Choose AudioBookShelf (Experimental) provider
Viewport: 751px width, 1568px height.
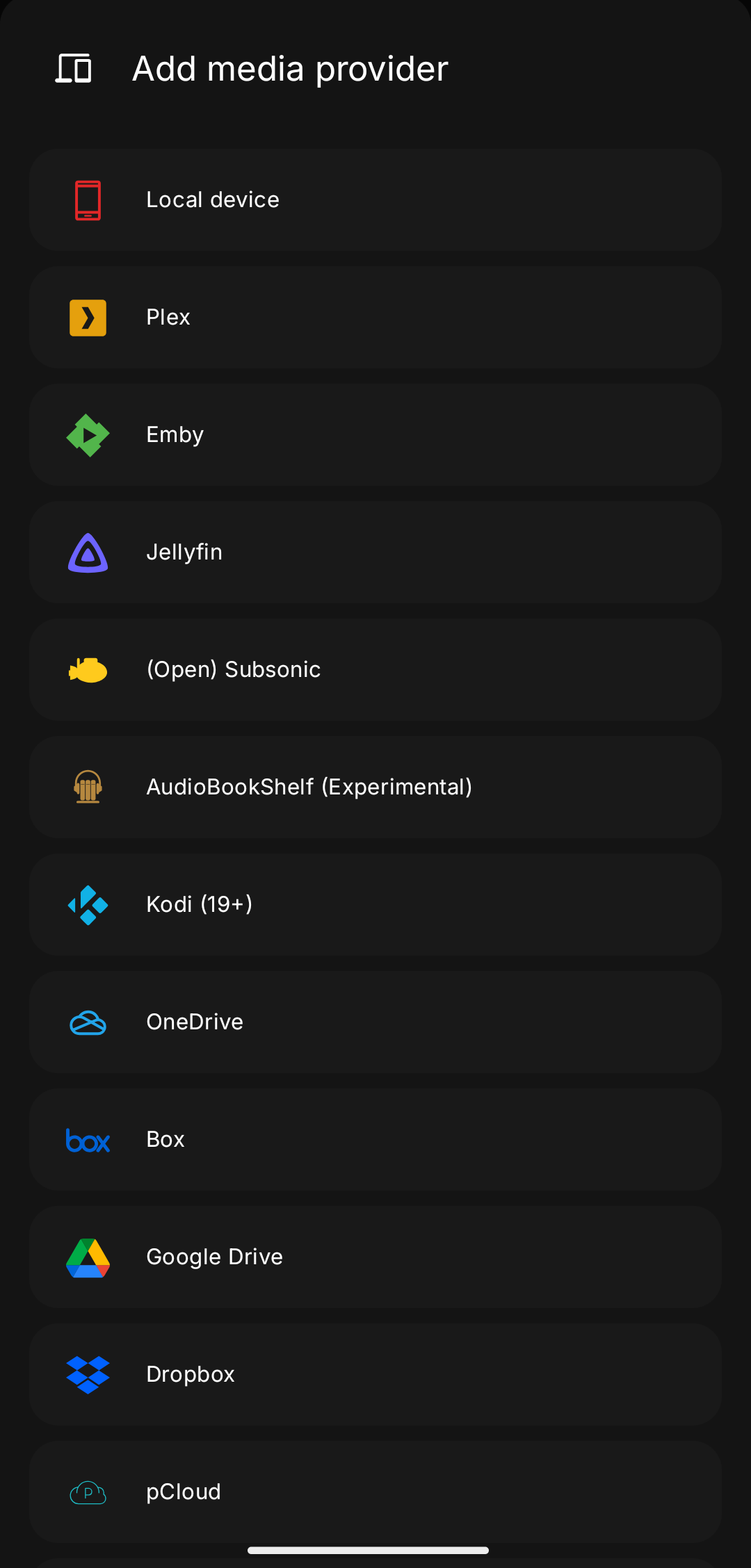point(375,787)
